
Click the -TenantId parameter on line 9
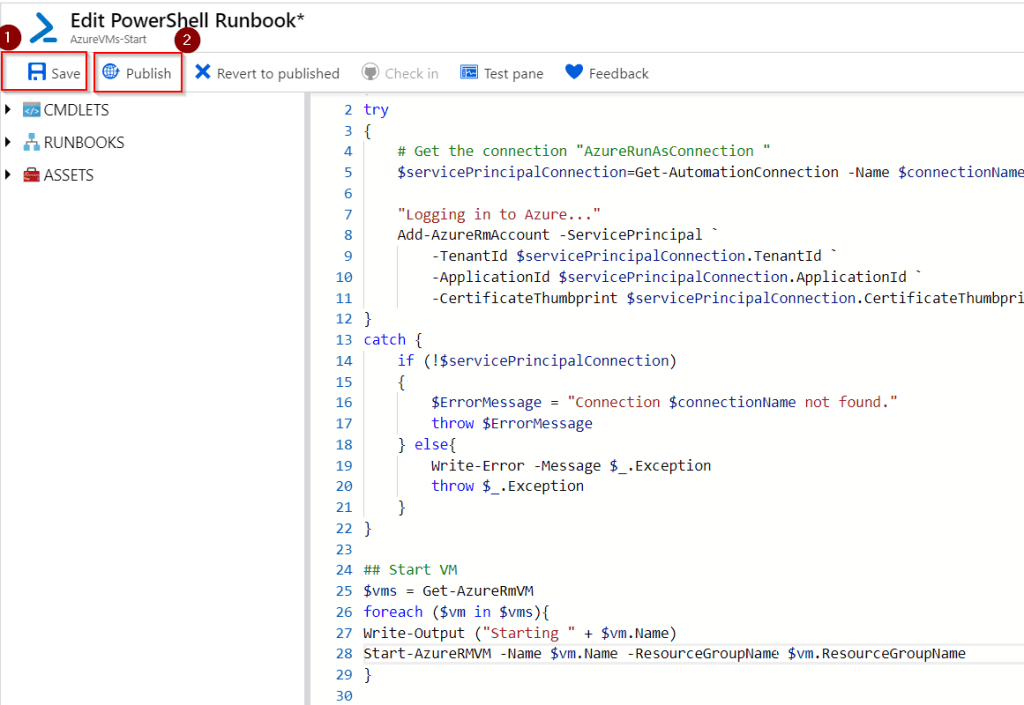pyautogui.click(x=470, y=256)
